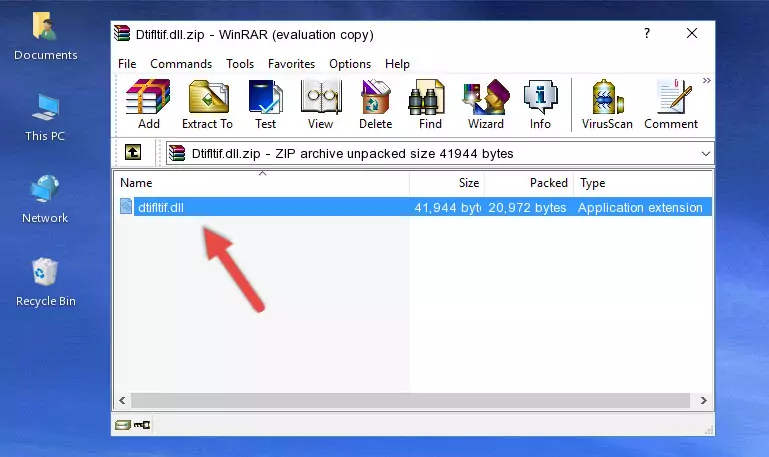Viewport: 769px width, 457px height.
Task: Open the Help menu
Action: (x=397, y=64)
